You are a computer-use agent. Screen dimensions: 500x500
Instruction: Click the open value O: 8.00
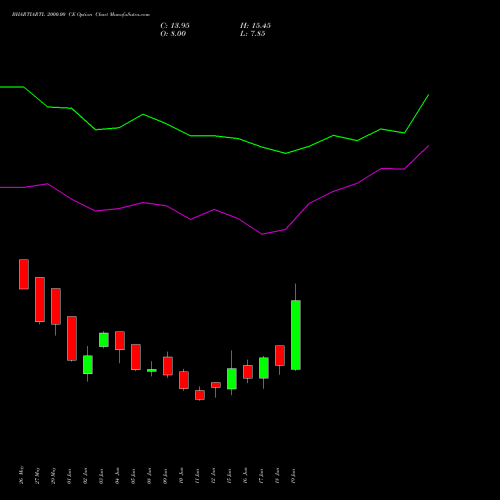point(173,34)
